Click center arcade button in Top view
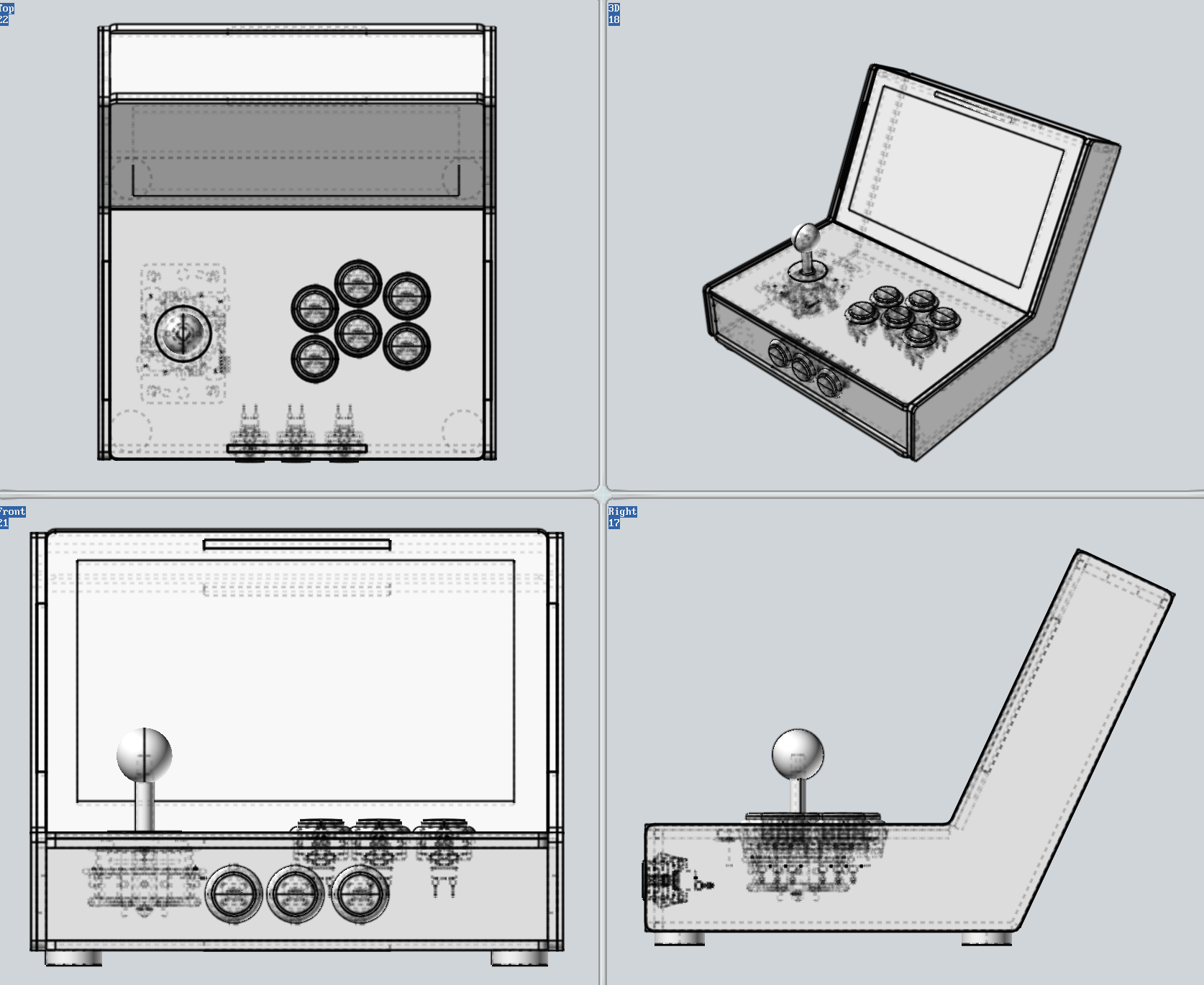The image size is (1204, 985). [357, 332]
